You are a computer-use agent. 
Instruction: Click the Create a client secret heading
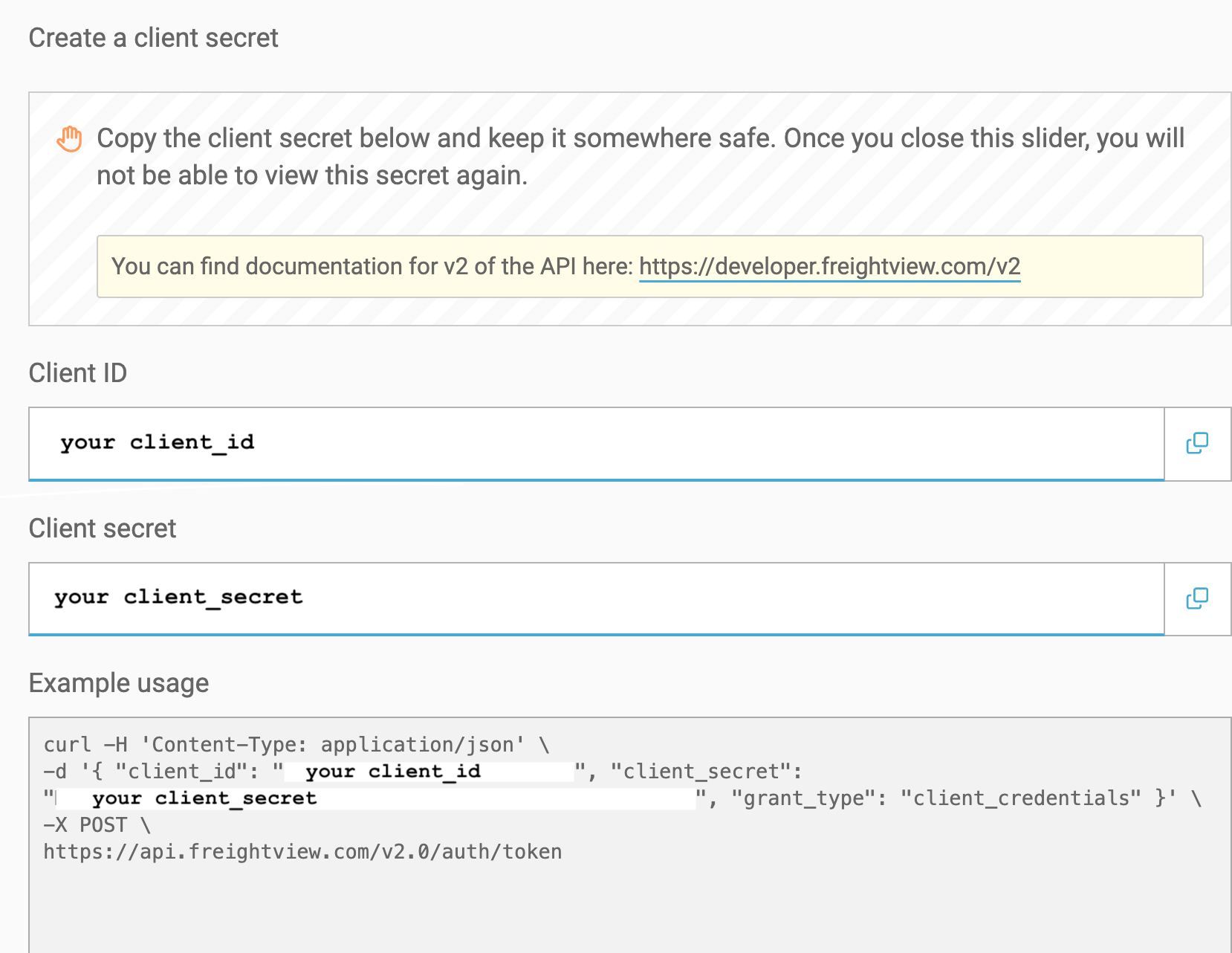tap(154, 38)
